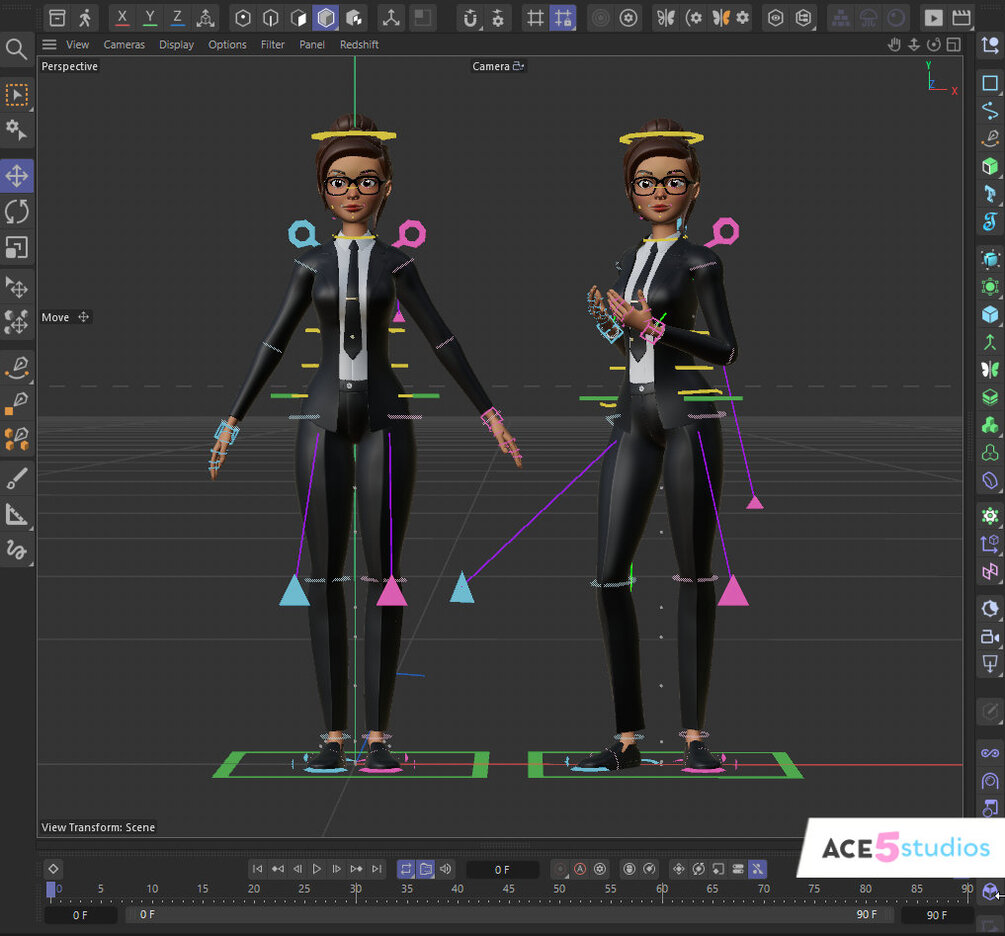Screen dimensions: 1005x936
Task: Open the View menu
Action: (78, 44)
